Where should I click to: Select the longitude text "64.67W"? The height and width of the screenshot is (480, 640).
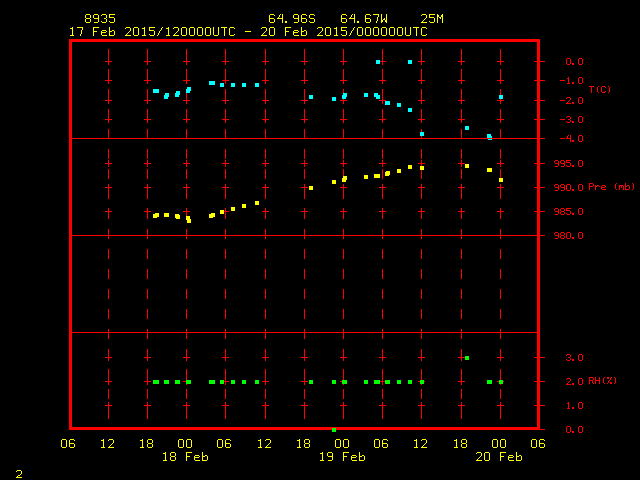pos(364,19)
